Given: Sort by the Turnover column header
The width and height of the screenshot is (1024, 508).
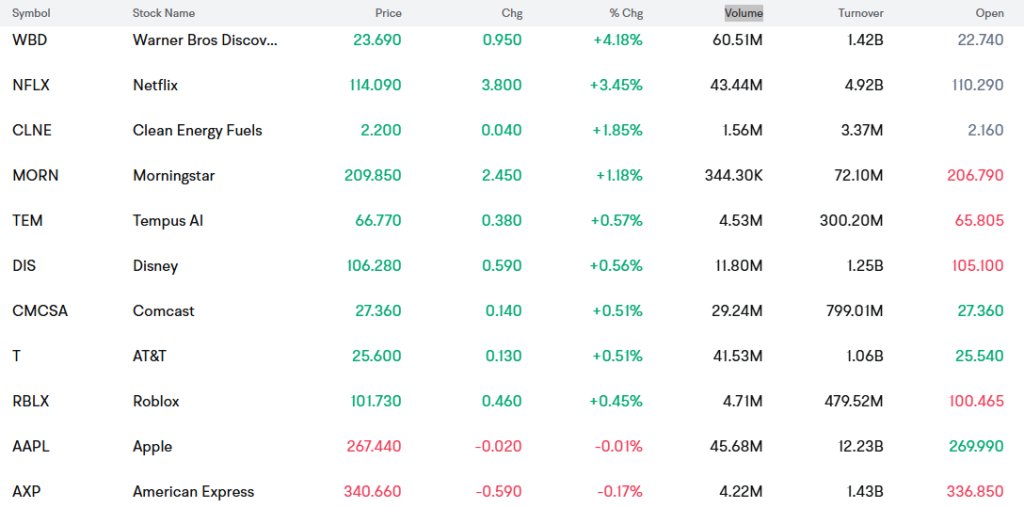Looking at the screenshot, I should tap(860, 13).
